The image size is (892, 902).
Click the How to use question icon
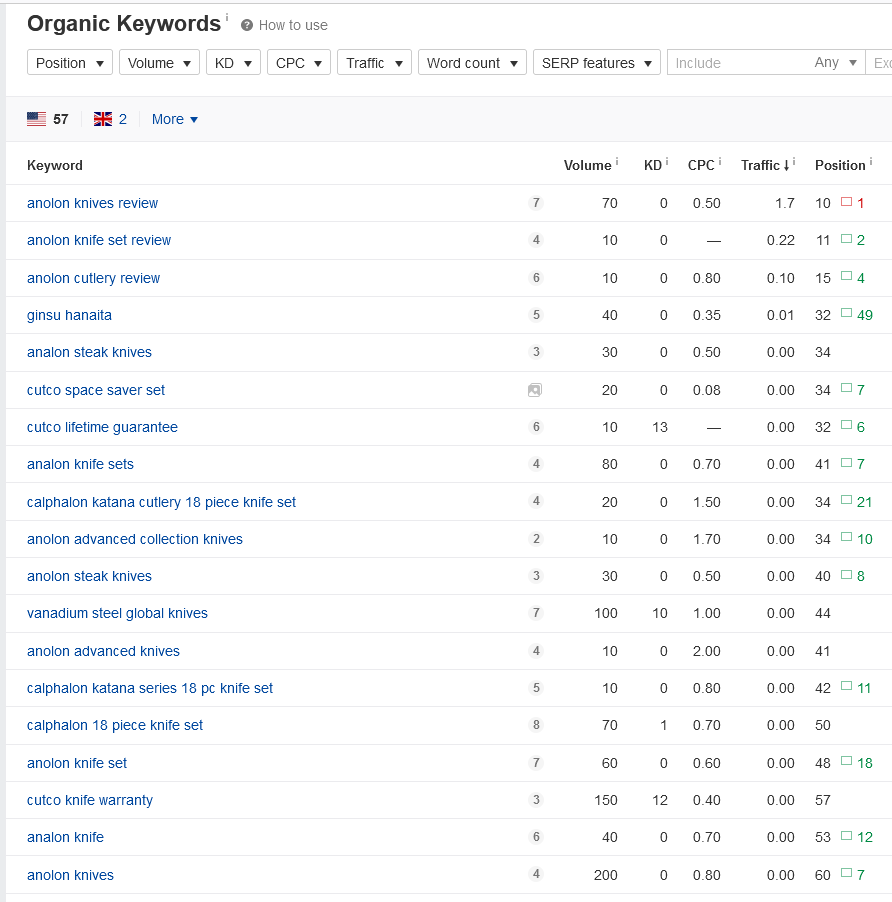pos(247,25)
